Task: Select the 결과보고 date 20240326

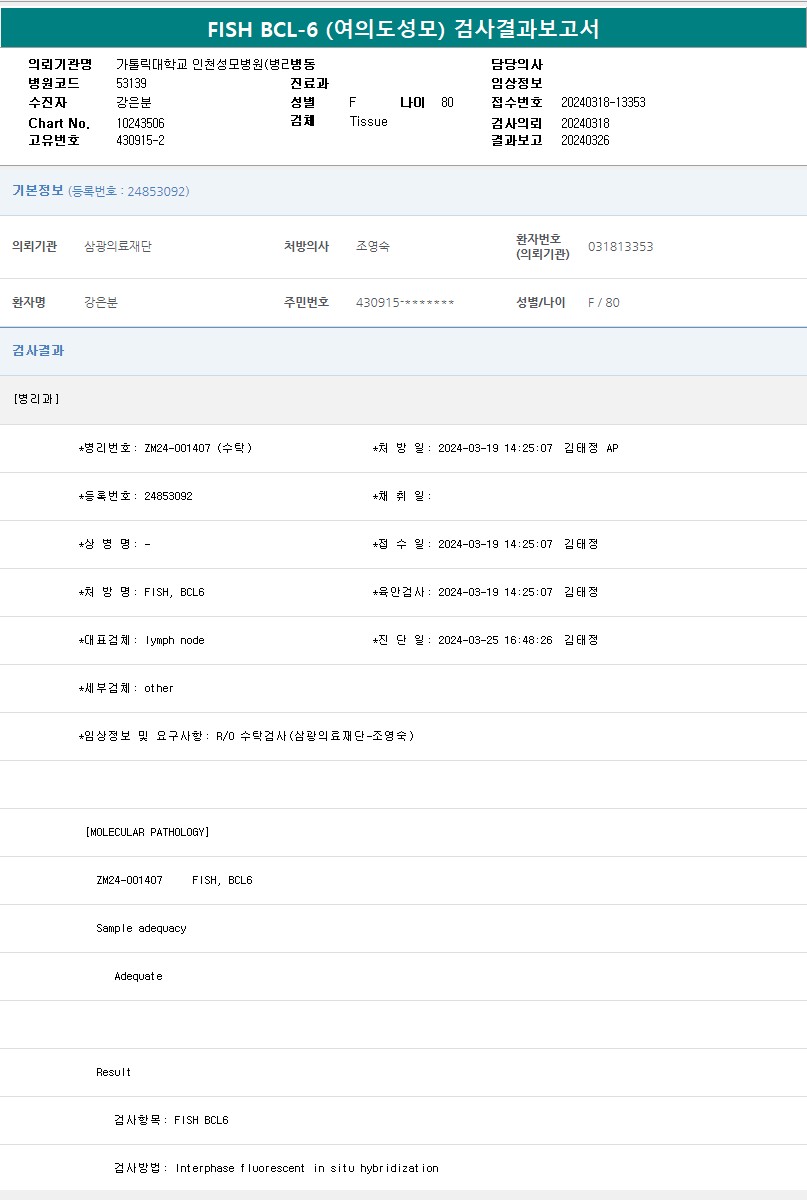Action: coord(585,141)
